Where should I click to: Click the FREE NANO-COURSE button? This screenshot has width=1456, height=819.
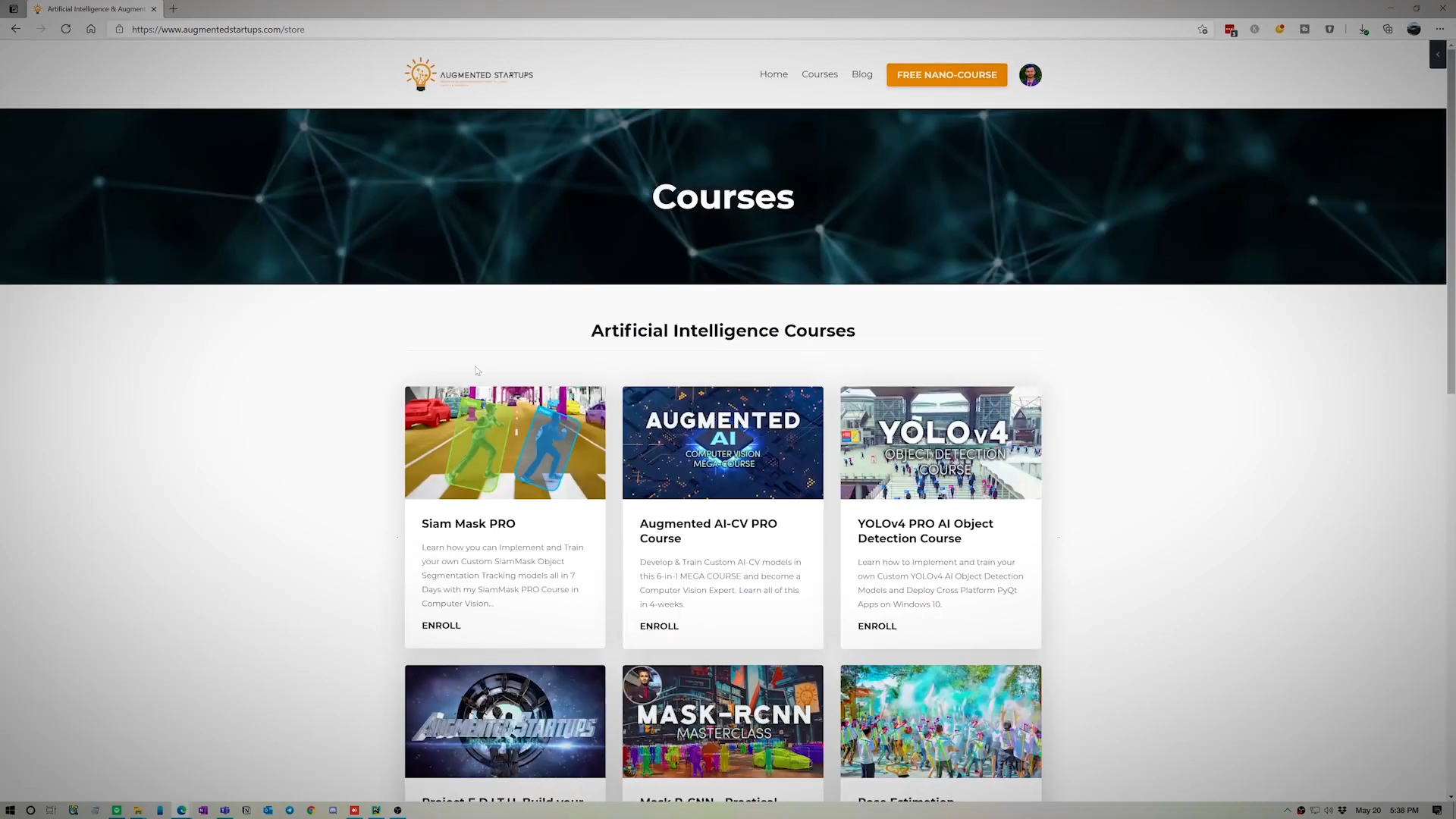(946, 74)
